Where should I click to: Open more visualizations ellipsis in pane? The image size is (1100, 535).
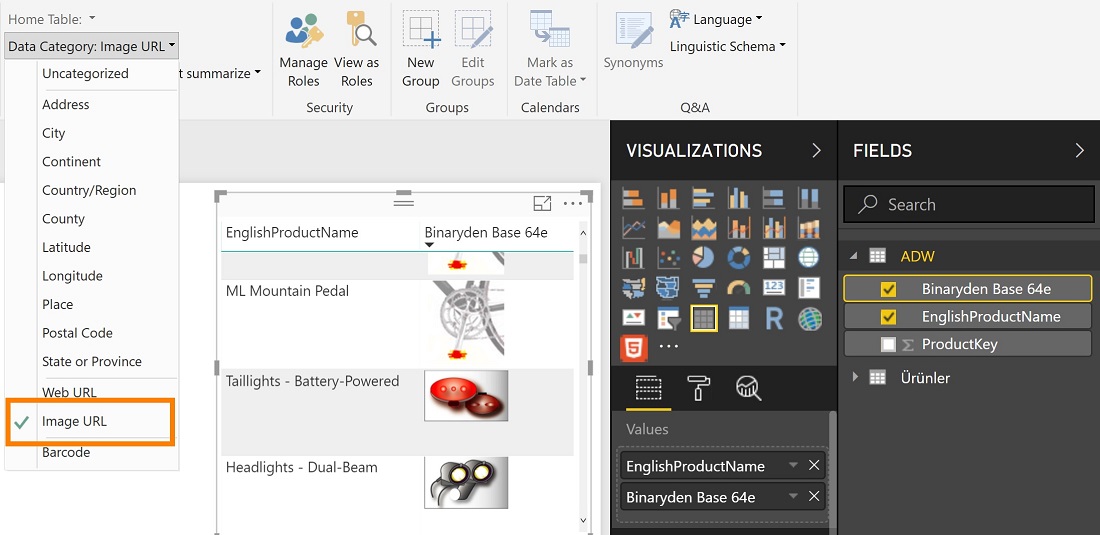click(669, 346)
